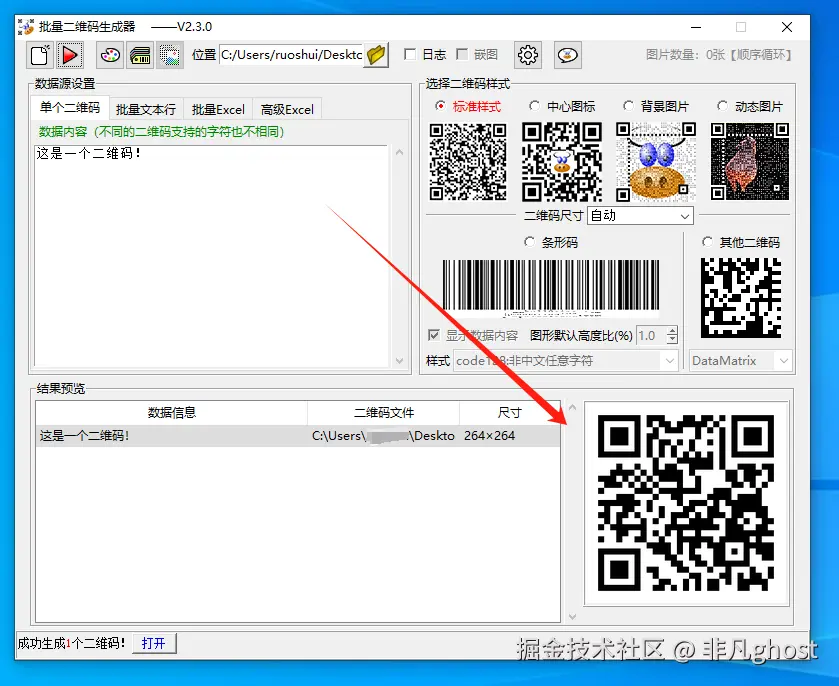The height and width of the screenshot is (686, 839).
Task: Select the 标准样式 radio button
Action: [x=440, y=106]
